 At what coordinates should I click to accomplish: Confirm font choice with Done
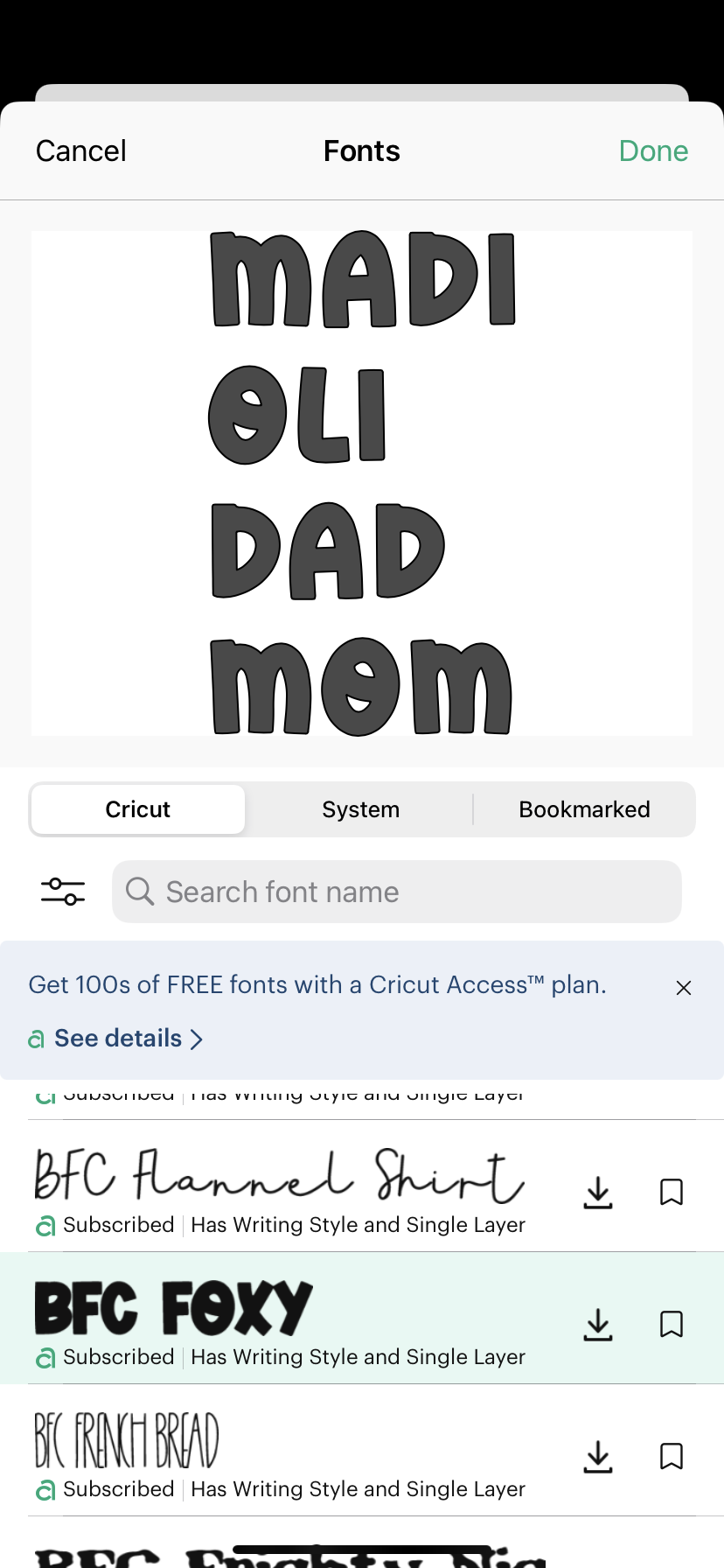(x=653, y=151)
